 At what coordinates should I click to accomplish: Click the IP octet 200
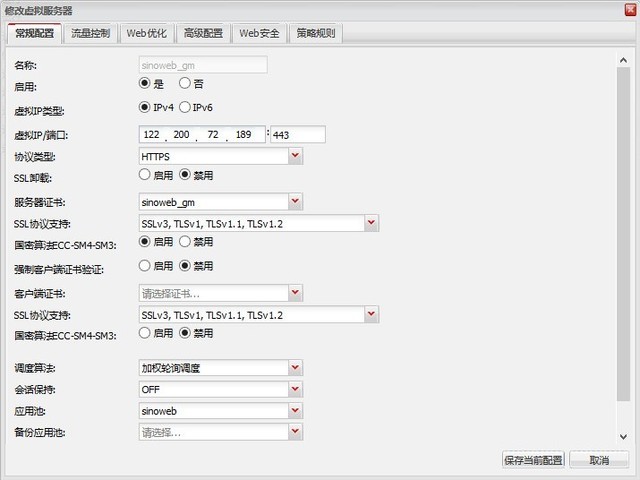tap(181, 134)
